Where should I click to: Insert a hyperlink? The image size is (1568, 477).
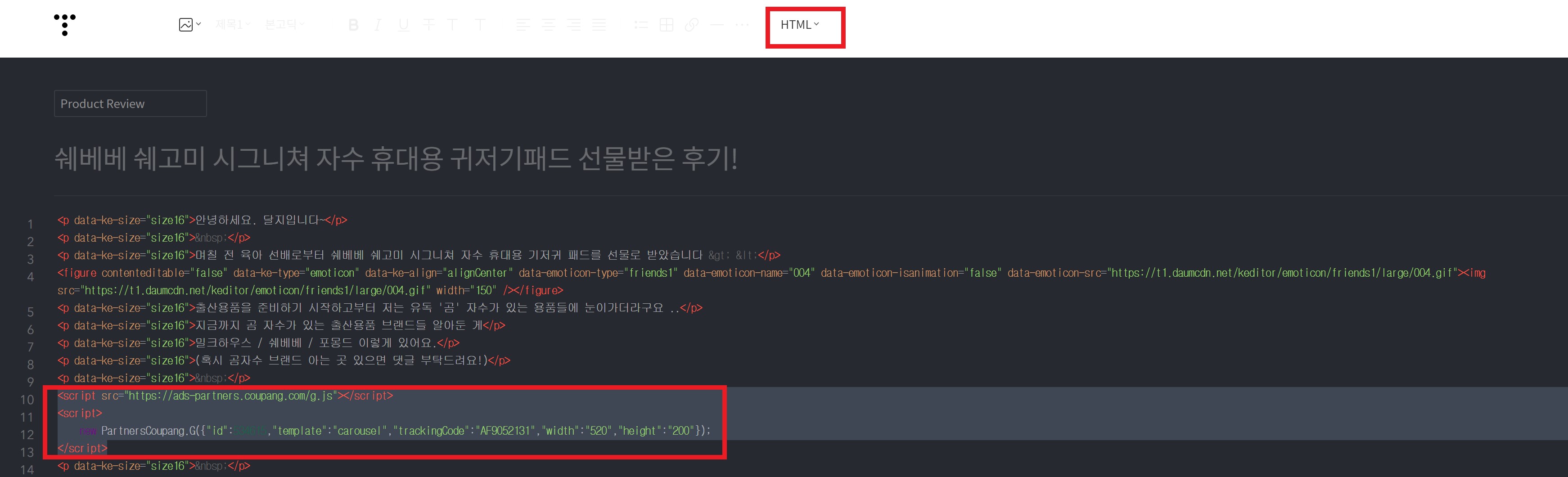(691, 25)
